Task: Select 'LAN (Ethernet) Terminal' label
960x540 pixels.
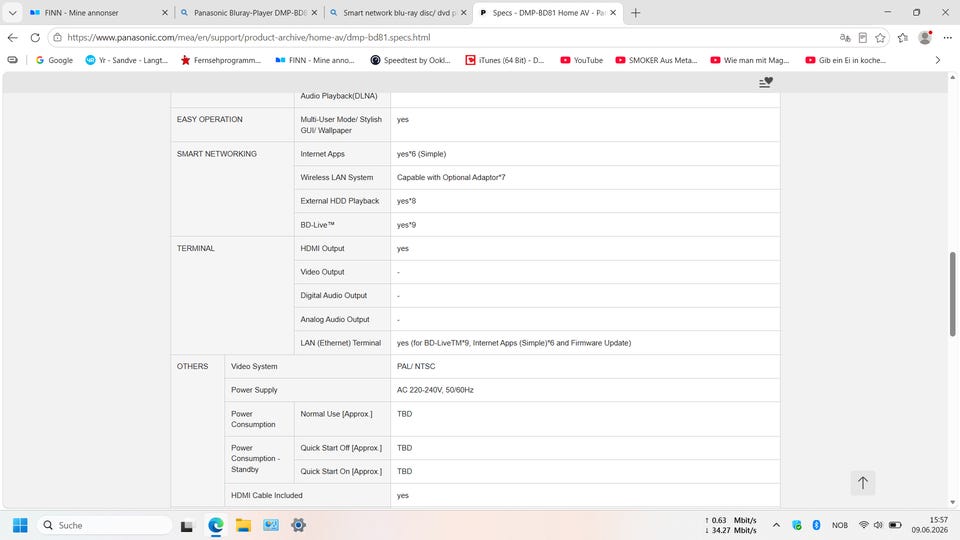Action: coord(340,343)
